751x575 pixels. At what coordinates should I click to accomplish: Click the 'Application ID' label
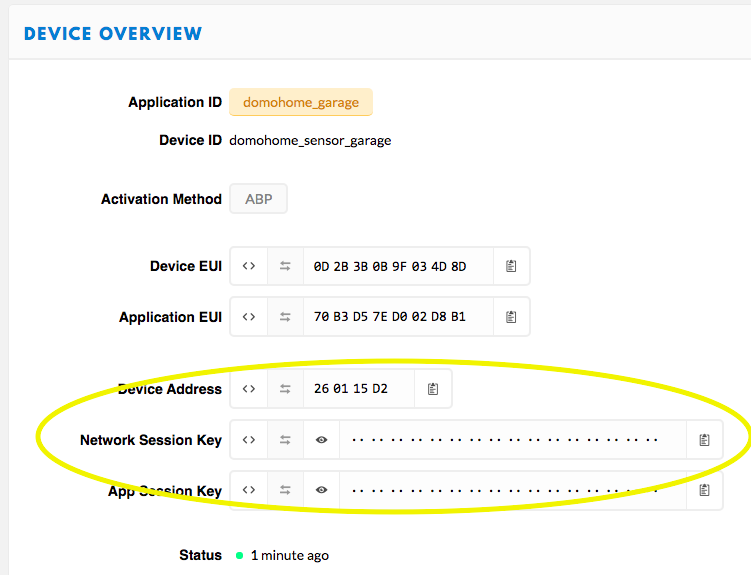click(x=175, y=102)
